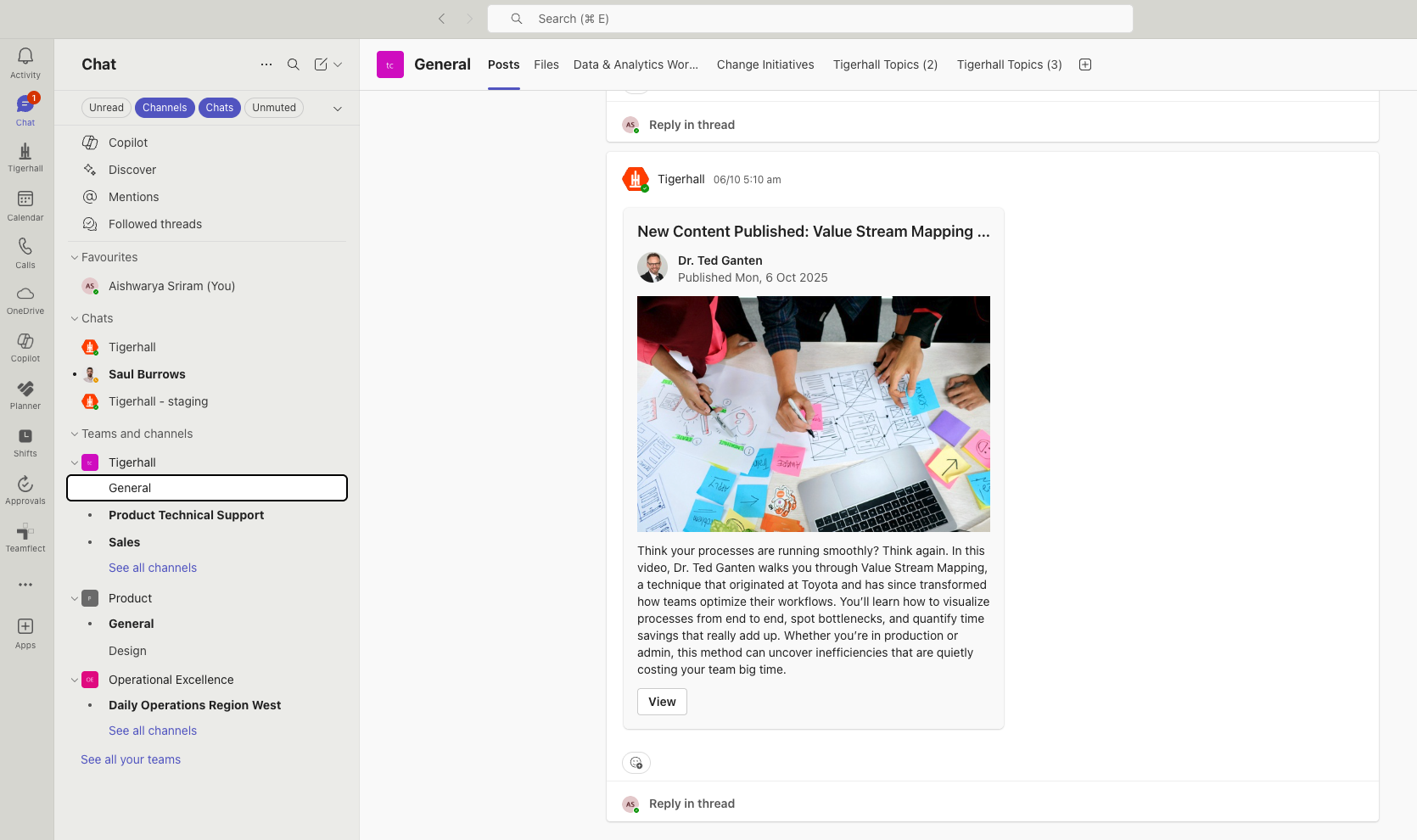Open Saul Burrows chat
1417x840 pixels.
207,374
